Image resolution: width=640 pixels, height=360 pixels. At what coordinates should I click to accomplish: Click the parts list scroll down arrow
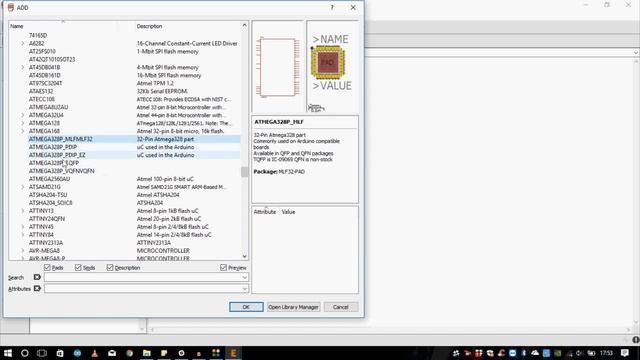(244, 256)
